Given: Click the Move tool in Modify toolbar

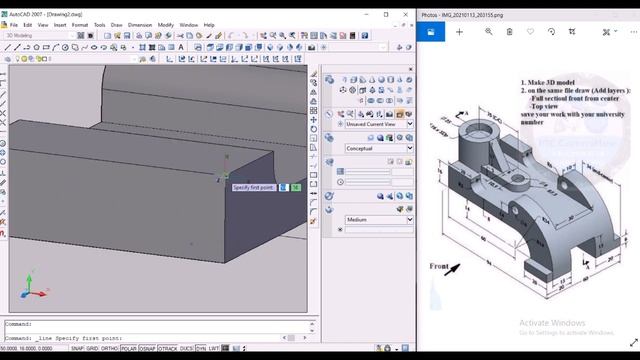Looking at the screenshot, I should point(313,120).
